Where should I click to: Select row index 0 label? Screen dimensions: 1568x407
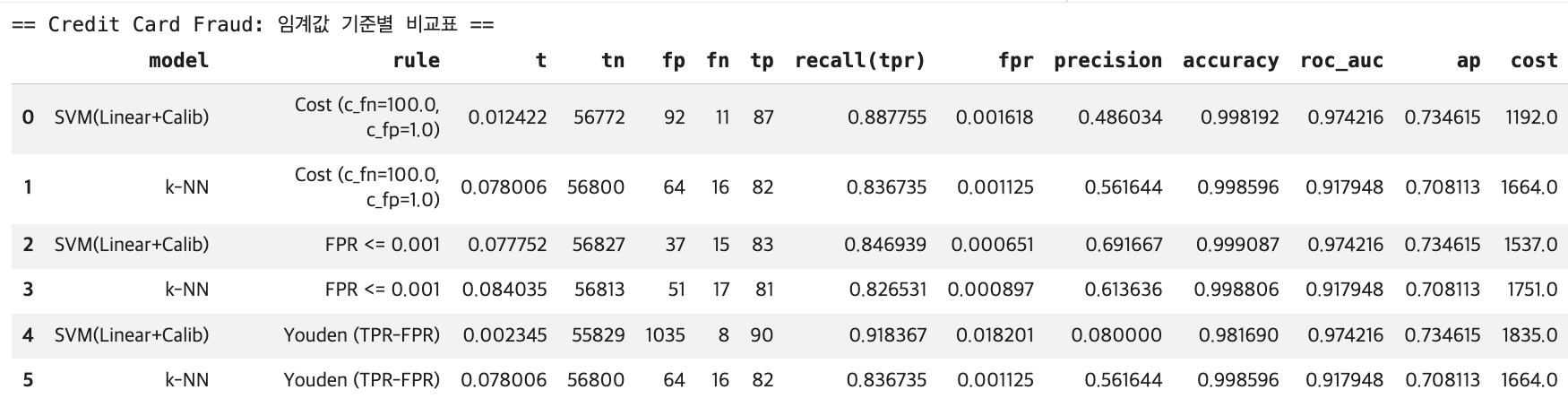tap(28, 117)
